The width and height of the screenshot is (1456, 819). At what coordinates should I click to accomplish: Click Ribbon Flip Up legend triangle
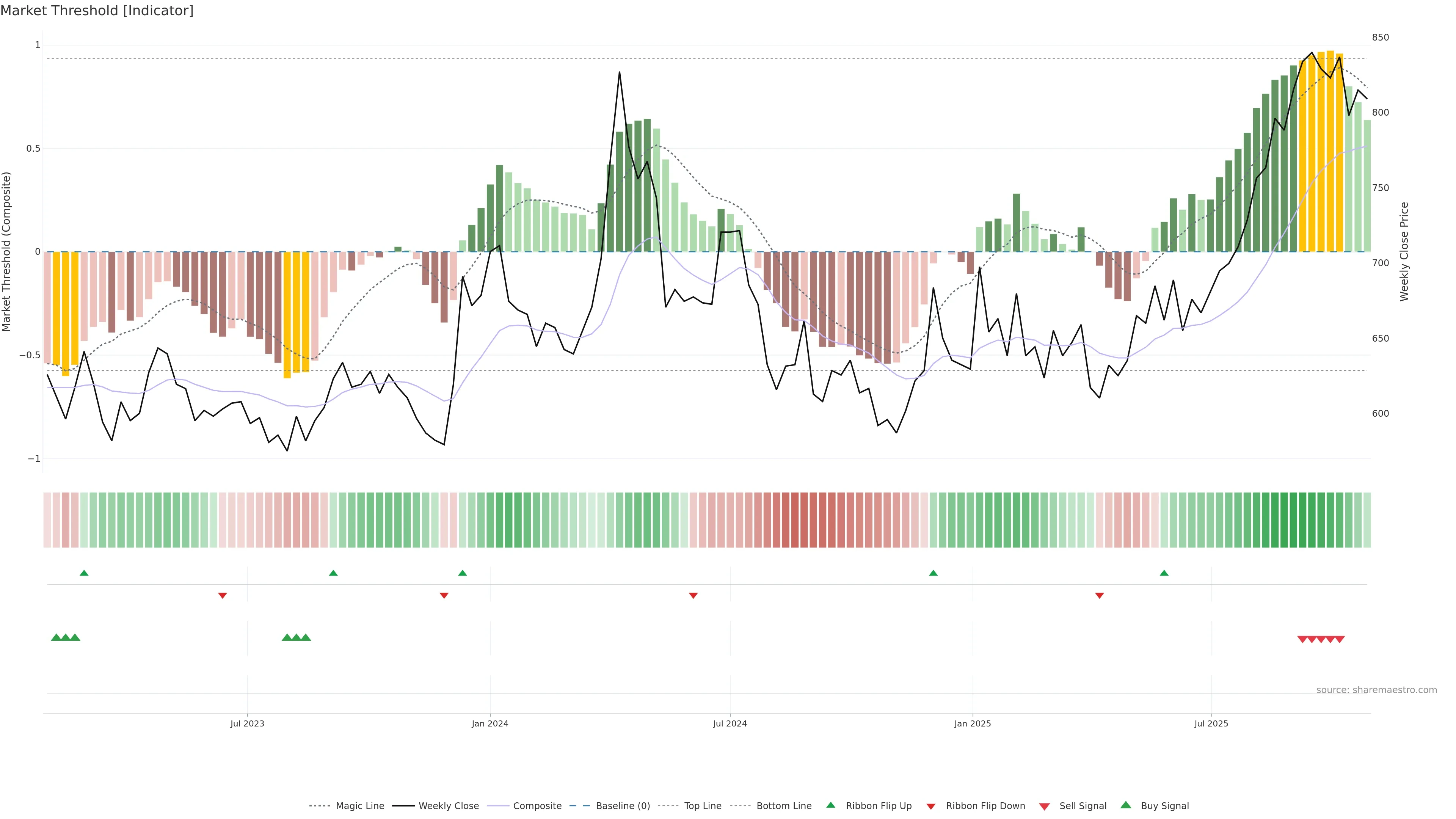[831, 805]
